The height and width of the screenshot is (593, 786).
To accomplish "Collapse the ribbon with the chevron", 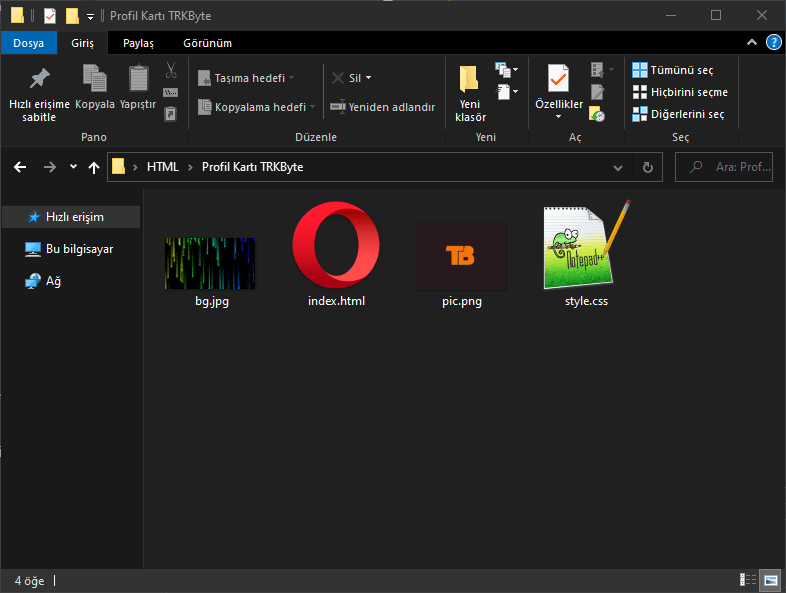I will pos(752,43).
